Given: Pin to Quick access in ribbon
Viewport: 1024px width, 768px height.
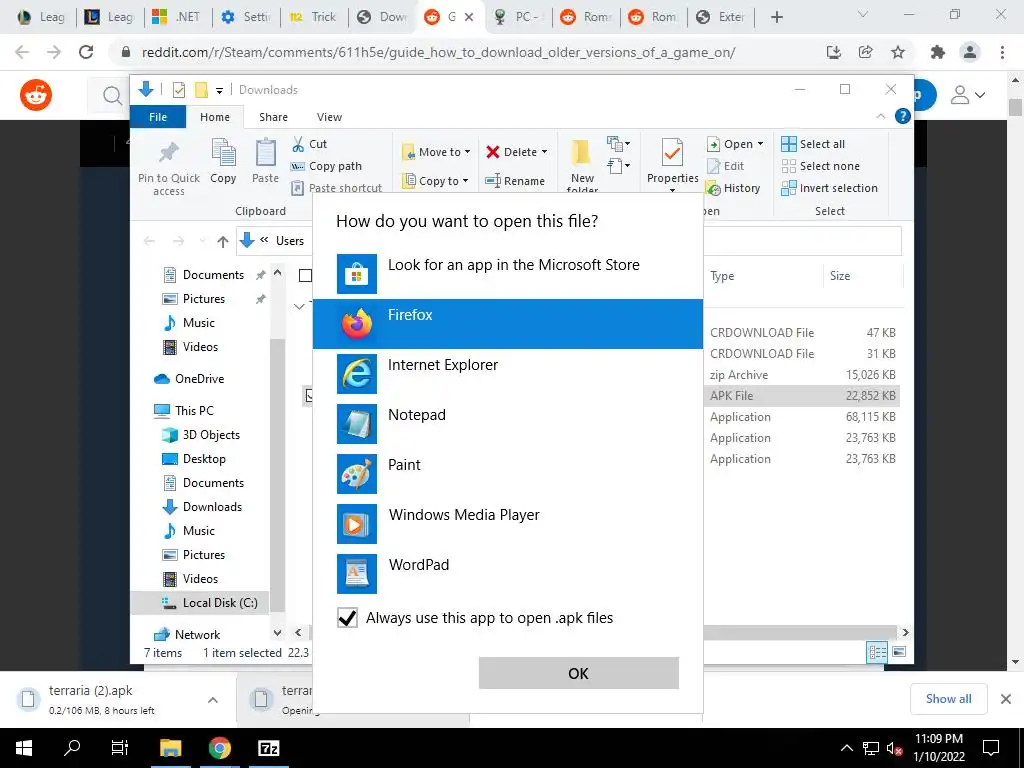Looking at the screenshot, I should pos(168,167).
